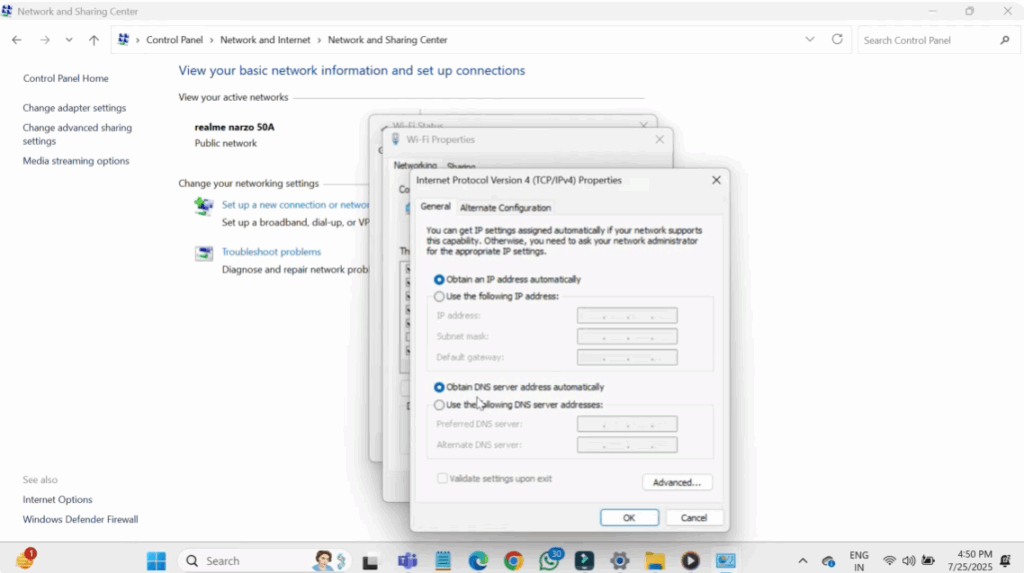Open Media streaming options
The height and width of the screenshot is (573, 1024).
(76, 161)
